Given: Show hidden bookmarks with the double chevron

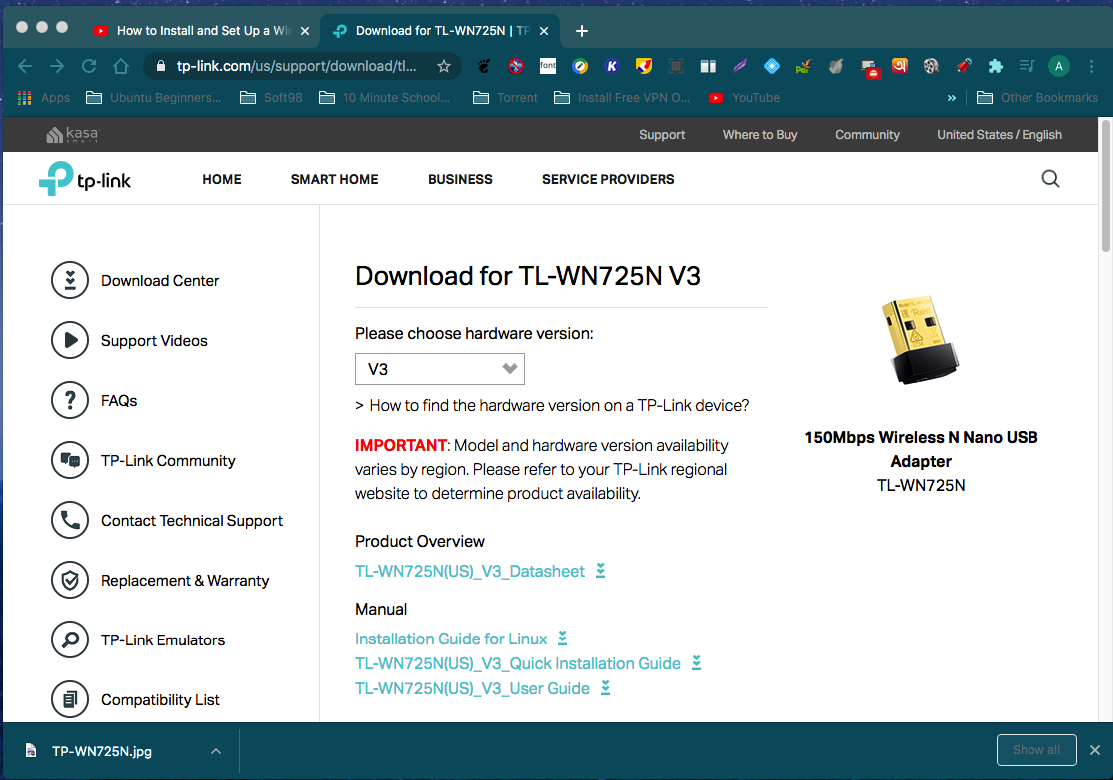Looking at the screenshot, I should [x=951, y=98].
